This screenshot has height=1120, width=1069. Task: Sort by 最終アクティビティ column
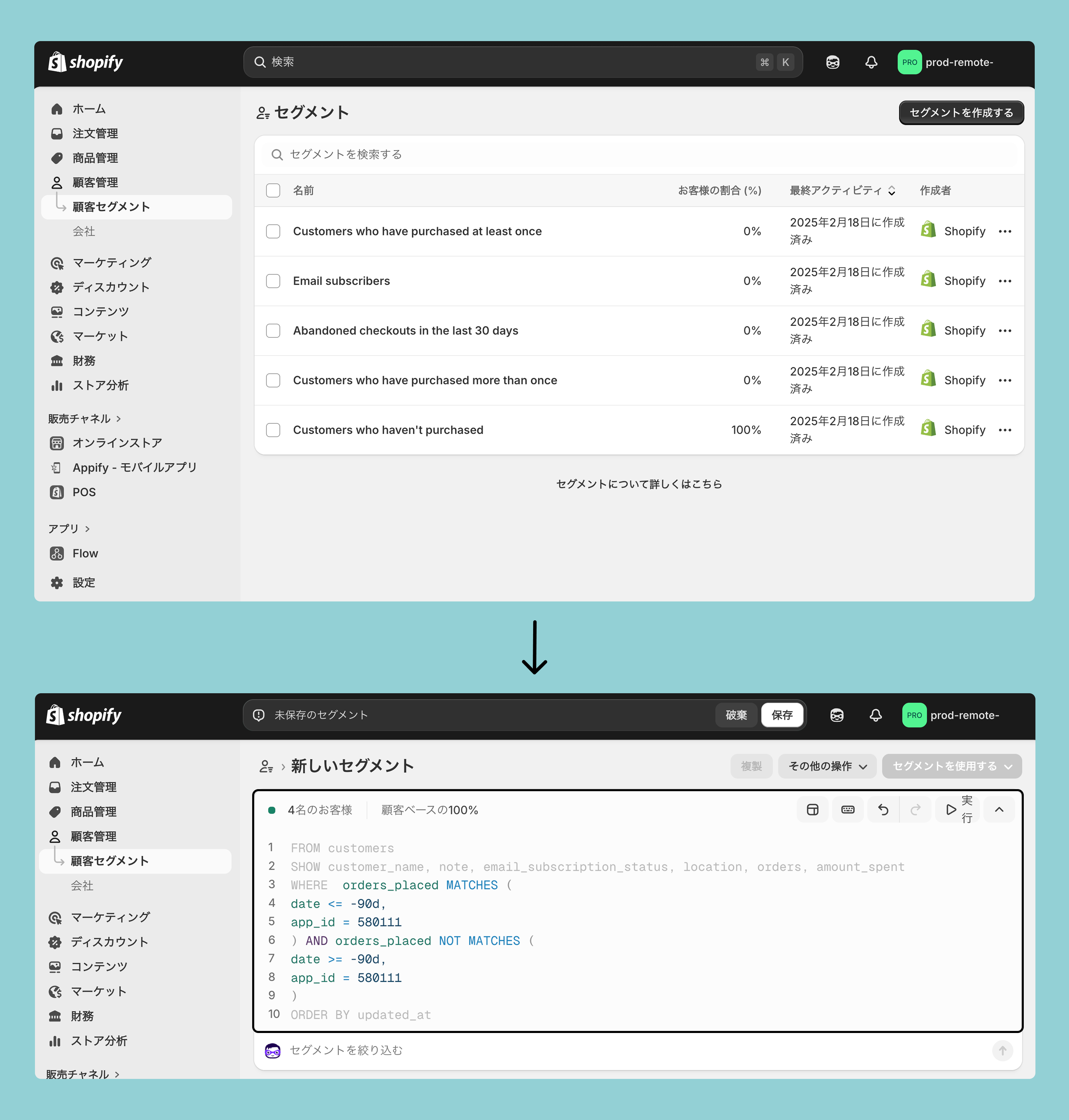coord(841,190)
